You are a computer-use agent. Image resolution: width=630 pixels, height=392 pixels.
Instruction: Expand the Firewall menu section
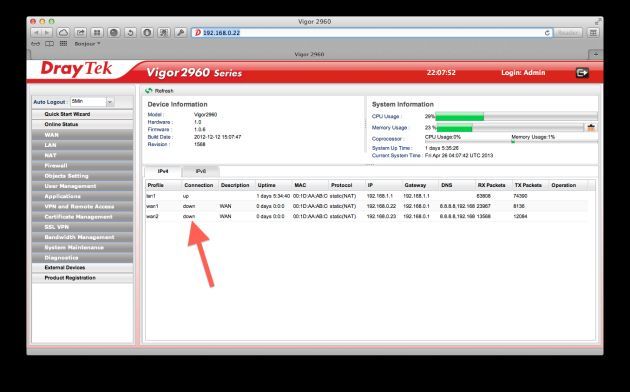pos(82,165)
